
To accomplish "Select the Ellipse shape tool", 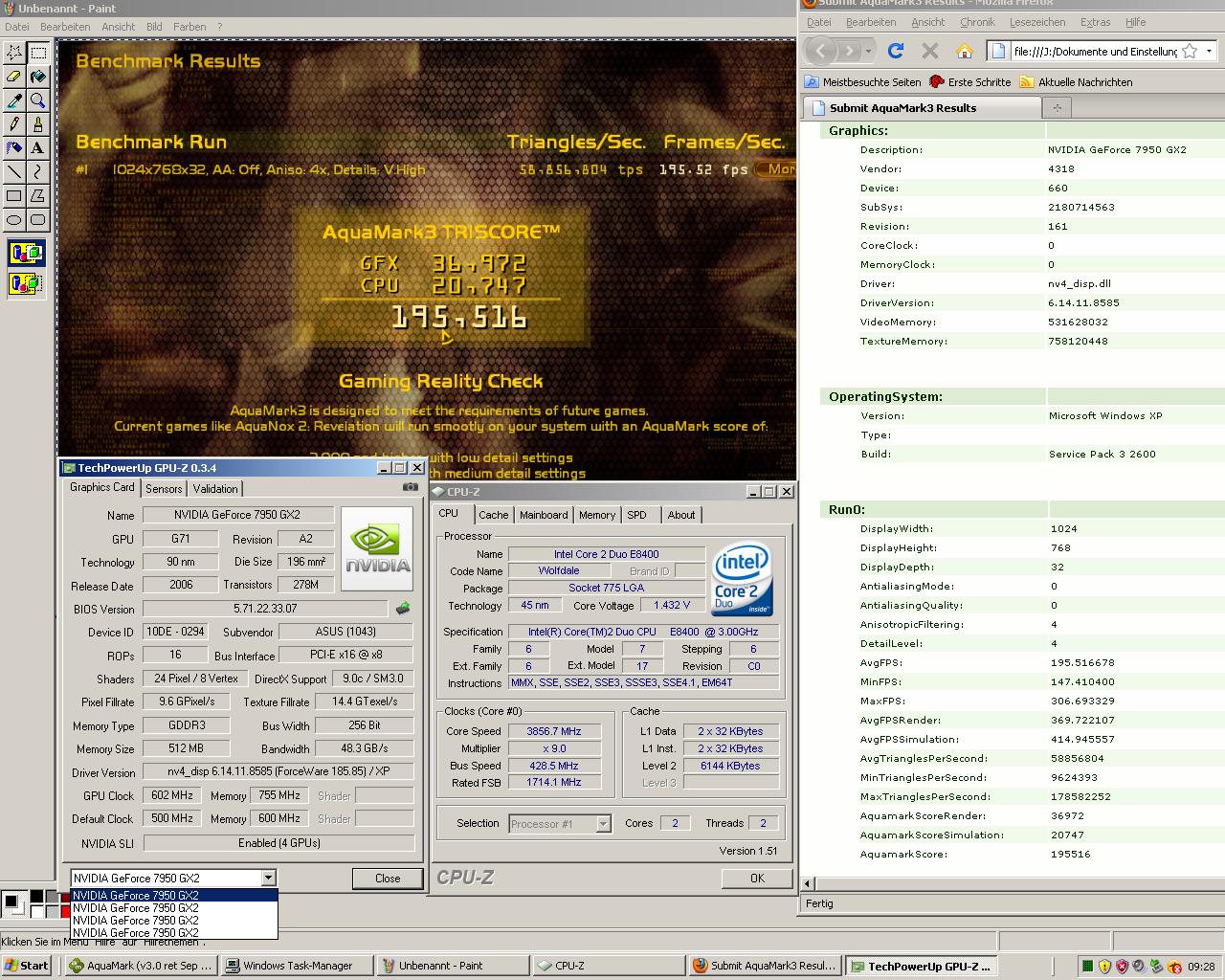I will coord(14,220).
